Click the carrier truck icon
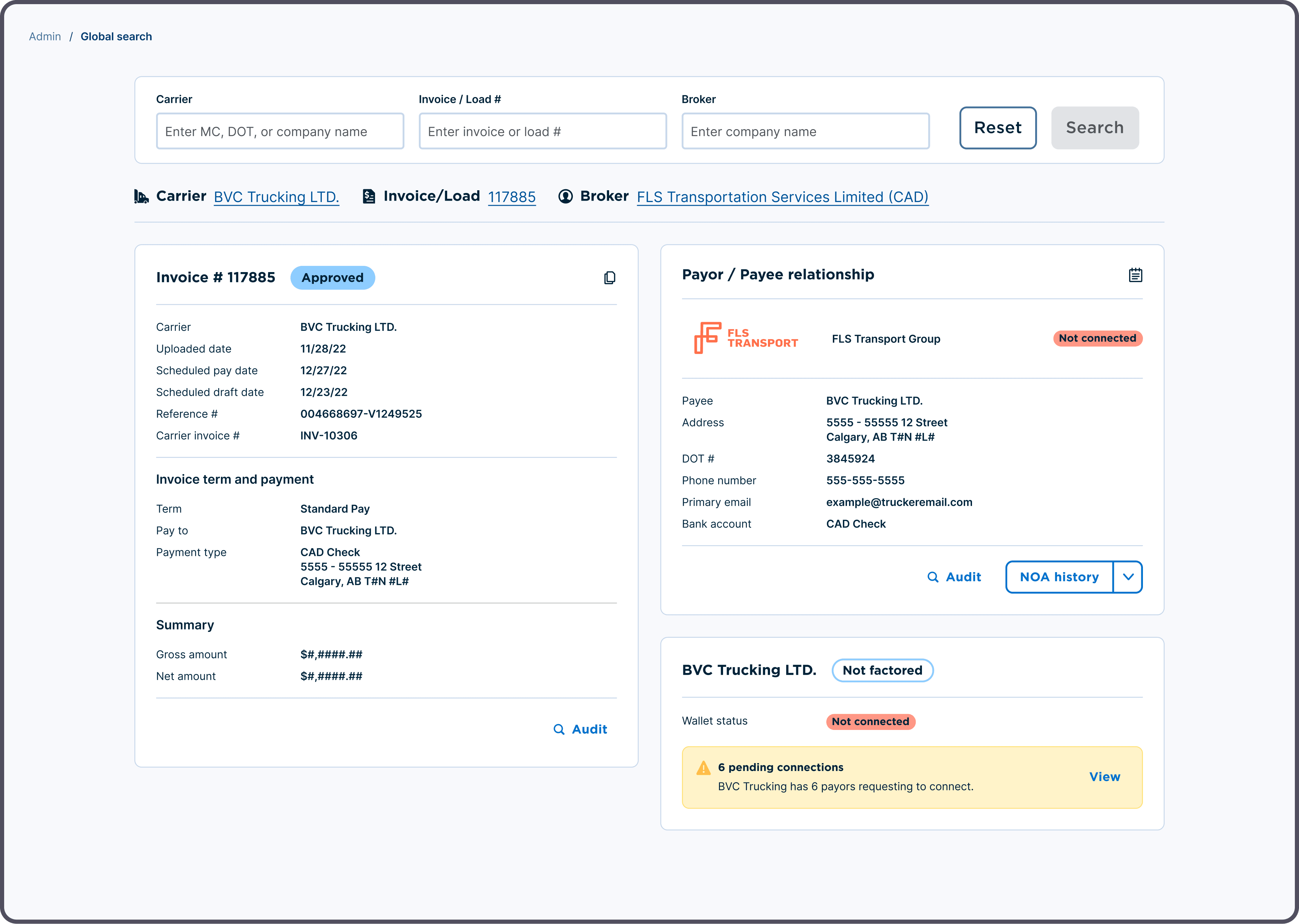The image size is (1299, 924). (x=141, y=196)
